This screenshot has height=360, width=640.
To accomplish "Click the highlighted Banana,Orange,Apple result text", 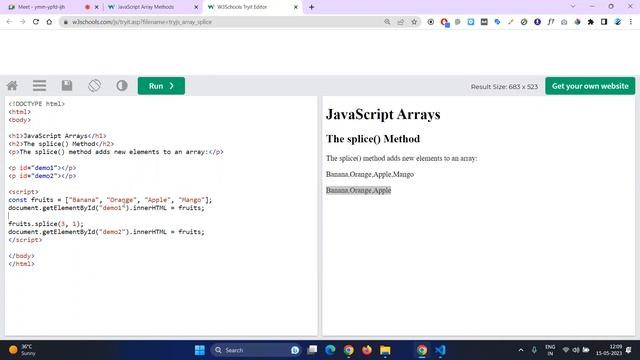I will pyautogui.click(x=358, y=190).
